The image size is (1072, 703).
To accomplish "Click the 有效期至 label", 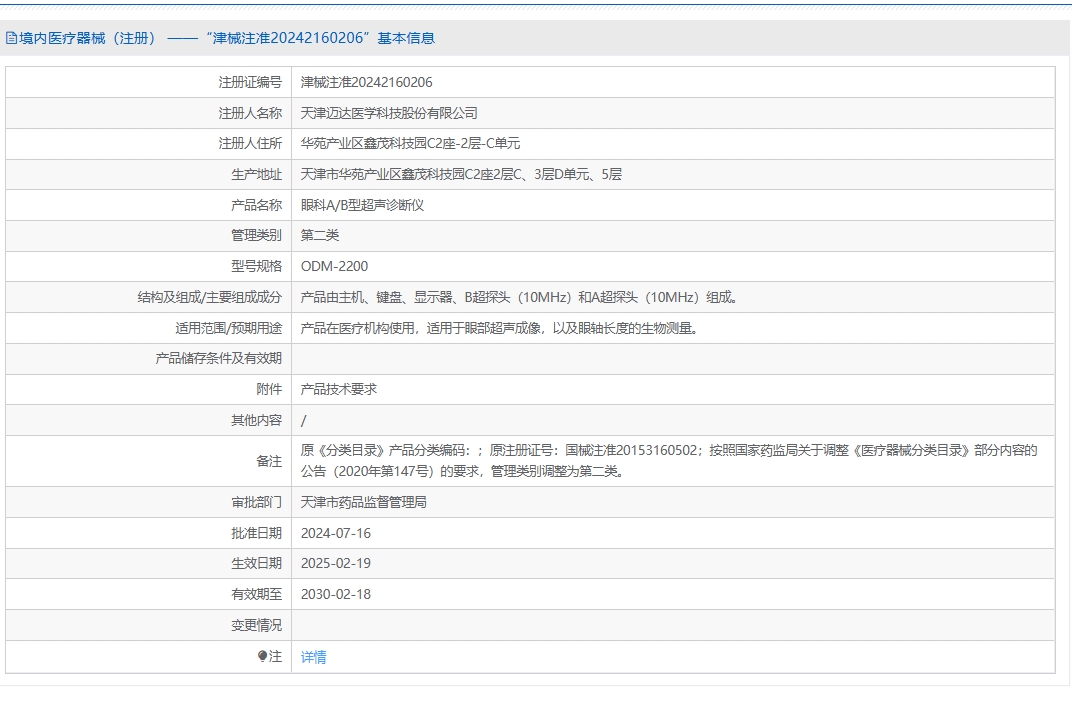I will point(256,594).
